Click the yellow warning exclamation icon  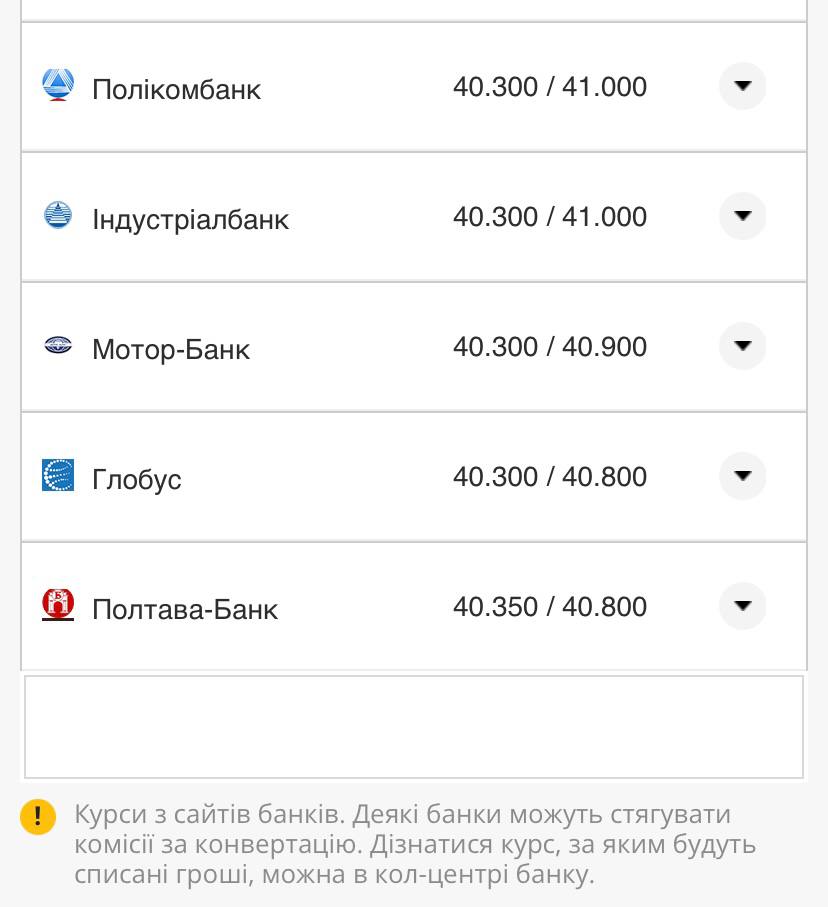tap(37, 817)
